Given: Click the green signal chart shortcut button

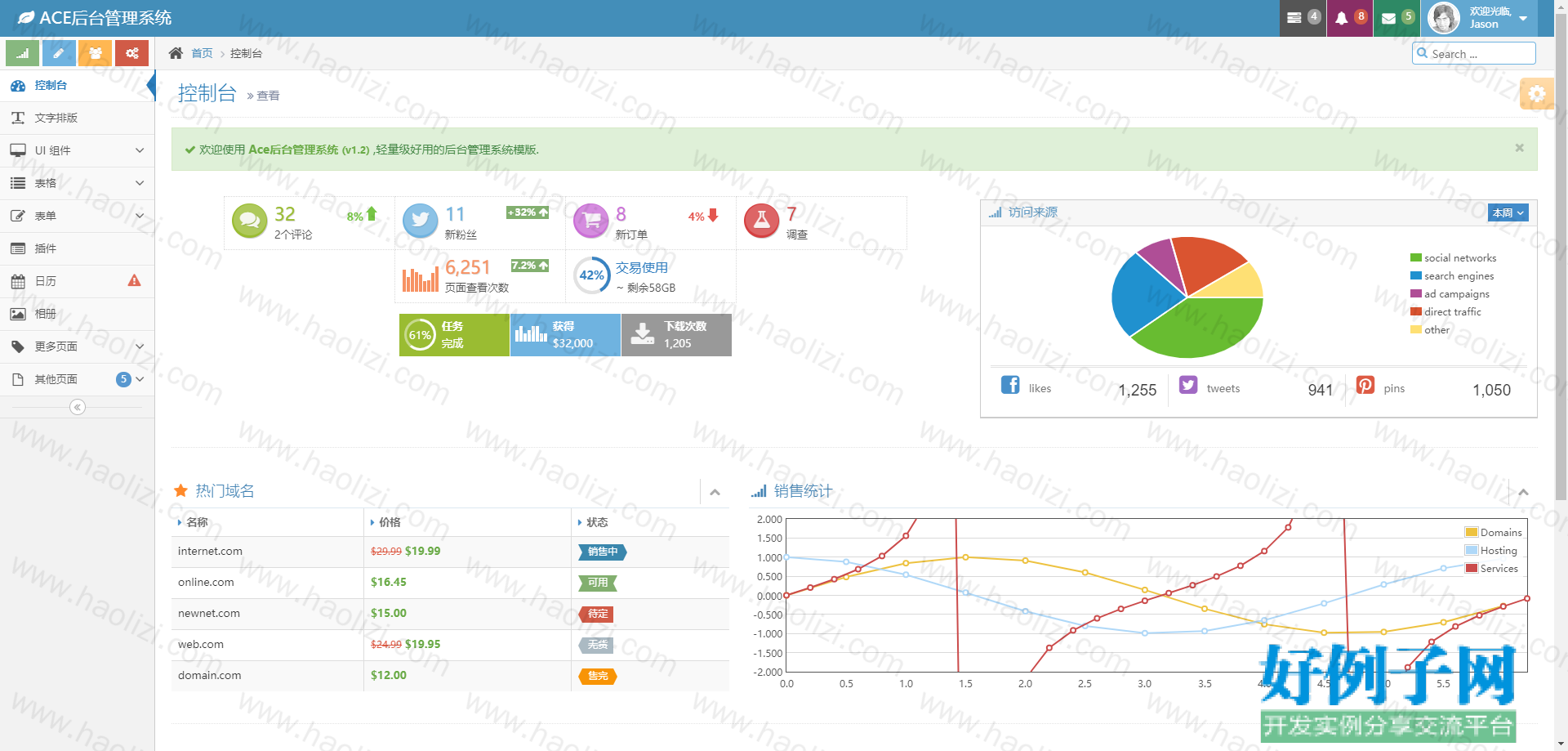Looking at the screenshot, I should pos(23,53).
